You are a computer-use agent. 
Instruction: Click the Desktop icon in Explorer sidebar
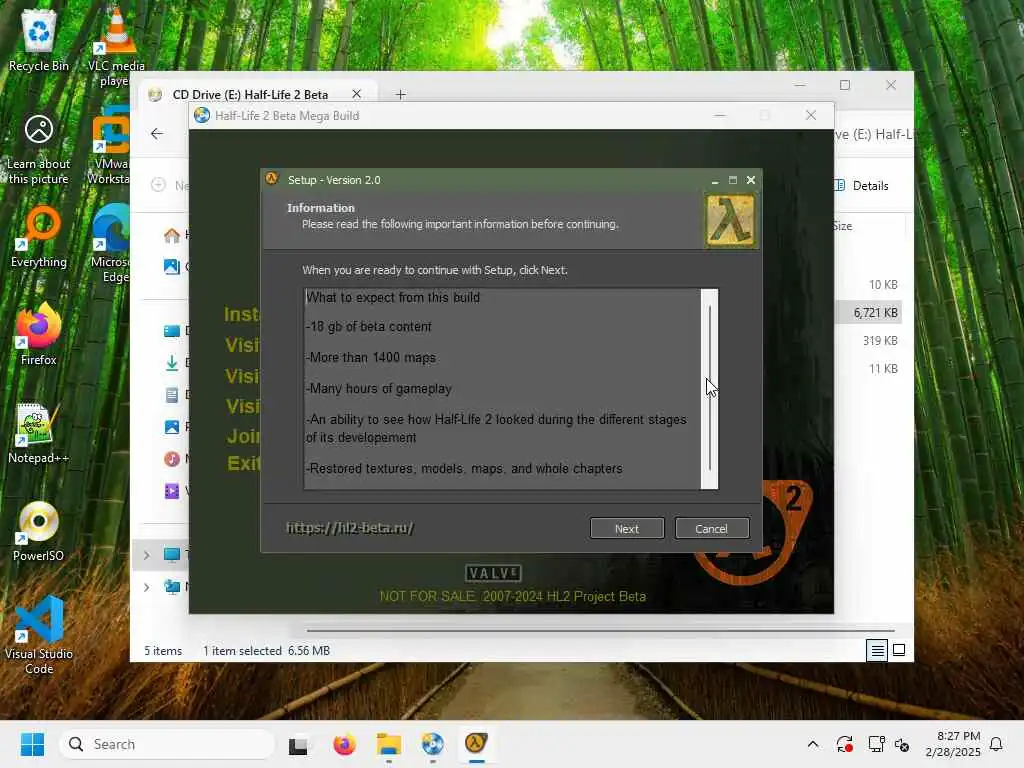coord(172,331)
